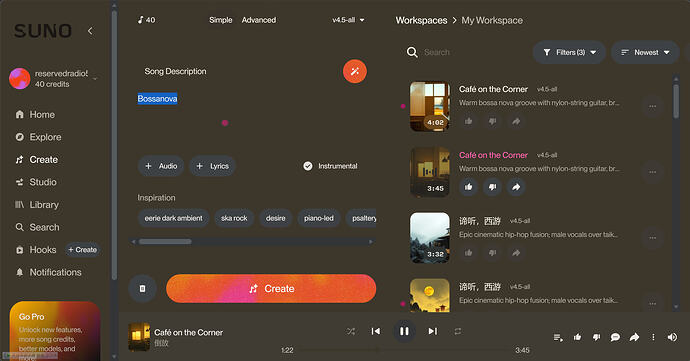Dislike the 3:45 Café on the Corner song
Image resolution: width=690 pixels, height=361 pixels.
492,187
